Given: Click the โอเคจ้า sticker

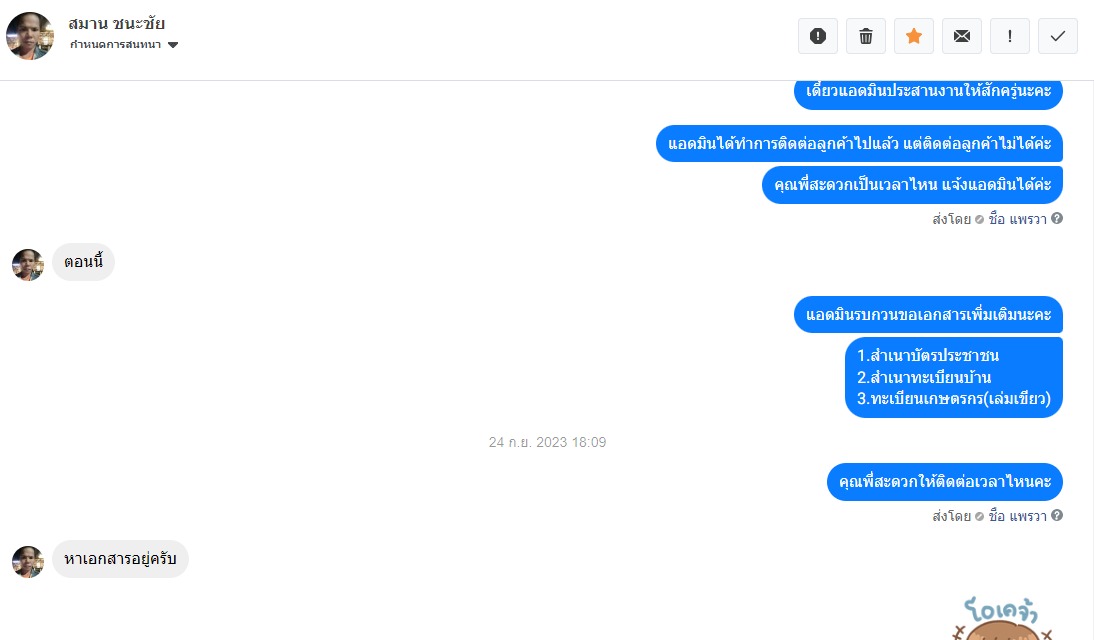Looking at the screenshot, I should 1003,618.
